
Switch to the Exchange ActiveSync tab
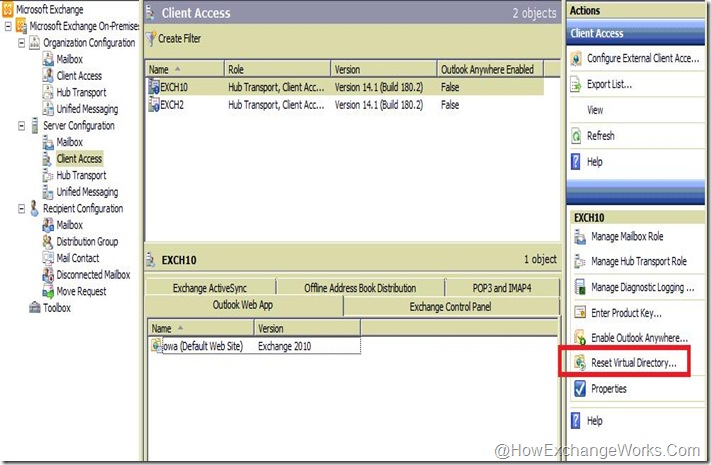click(210, 288)
